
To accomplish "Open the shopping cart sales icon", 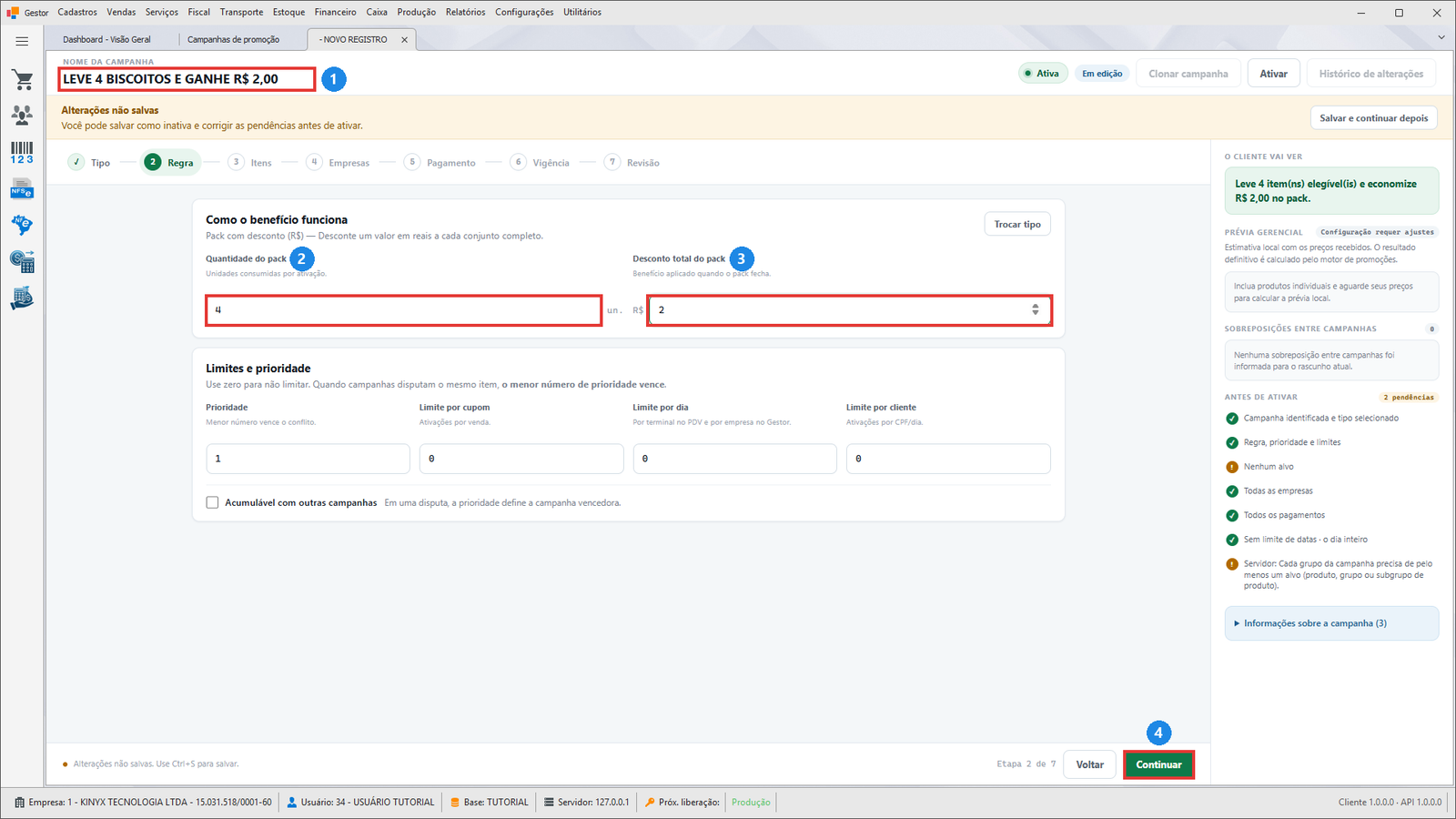I will (x=22, y=80).
